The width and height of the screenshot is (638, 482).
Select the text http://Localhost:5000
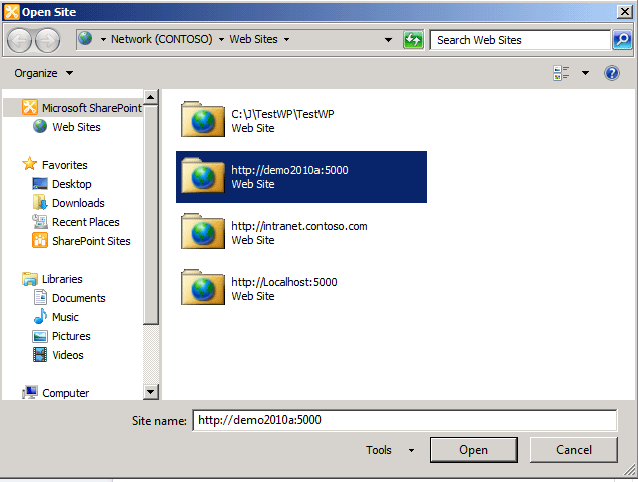click(x=284, y=282)
